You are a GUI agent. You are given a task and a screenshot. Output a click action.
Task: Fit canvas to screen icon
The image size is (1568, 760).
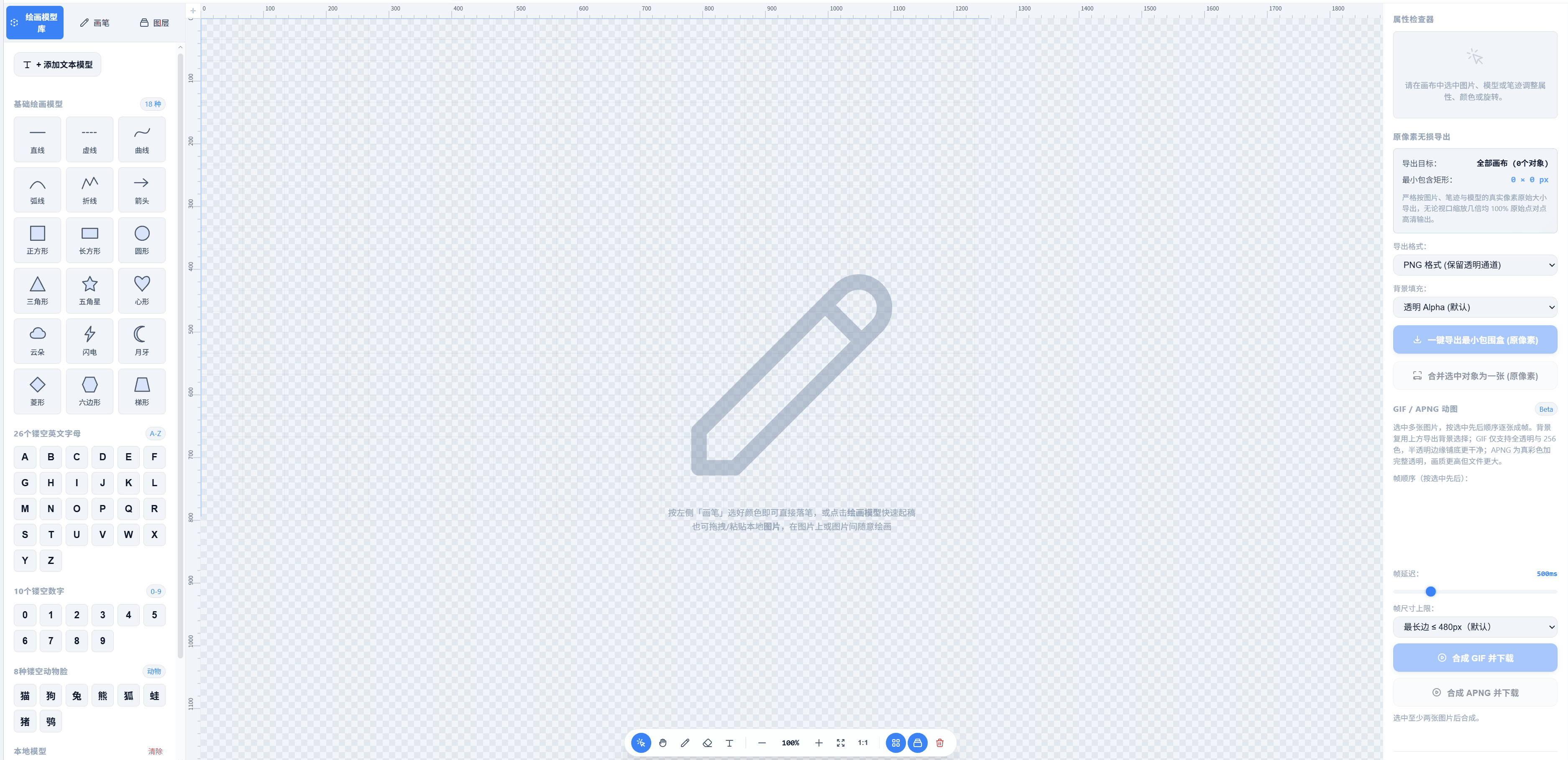pyautogui.click(x=841, y=743)
